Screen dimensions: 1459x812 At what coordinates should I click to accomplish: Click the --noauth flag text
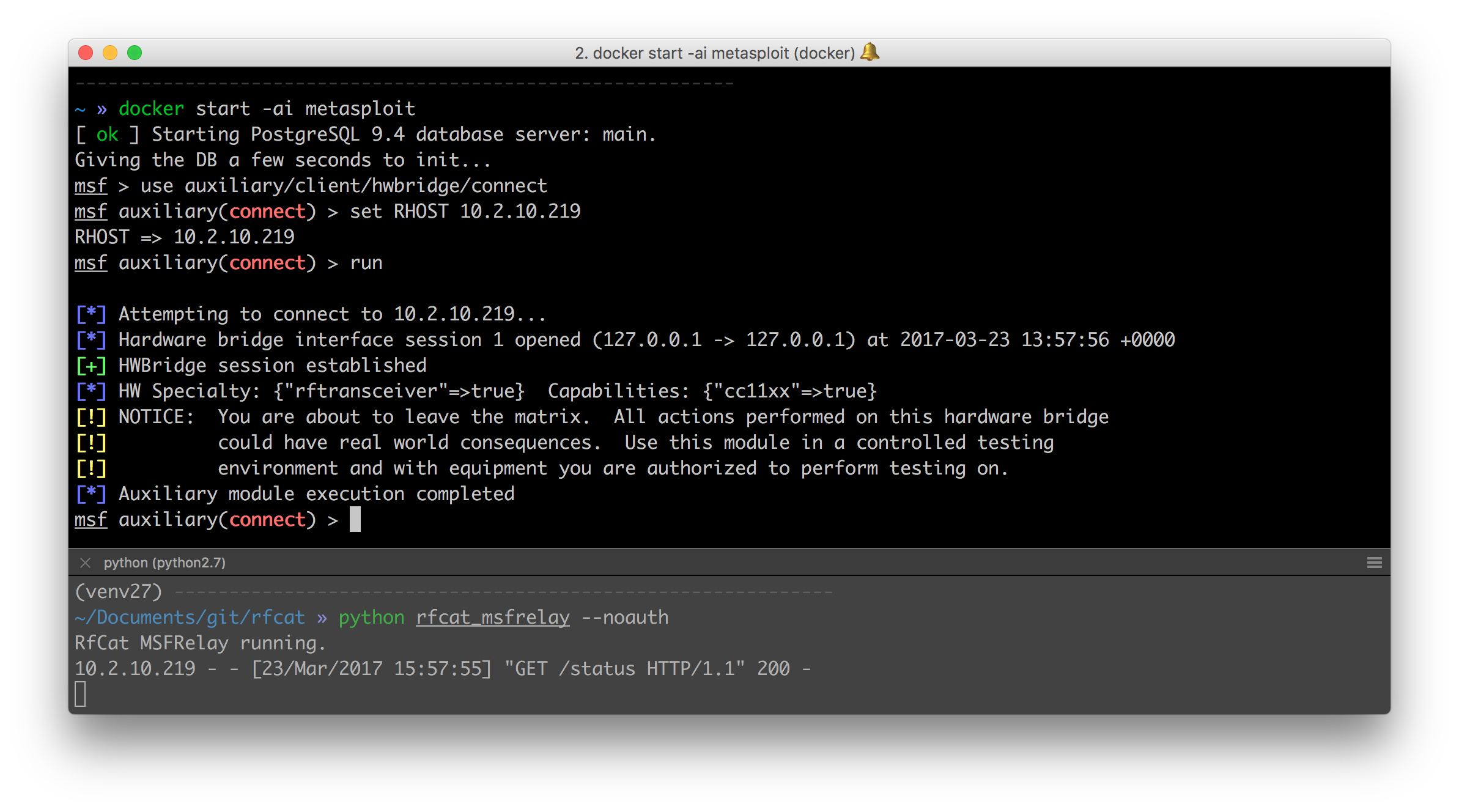pyautogui.click(x=625, y=618)
